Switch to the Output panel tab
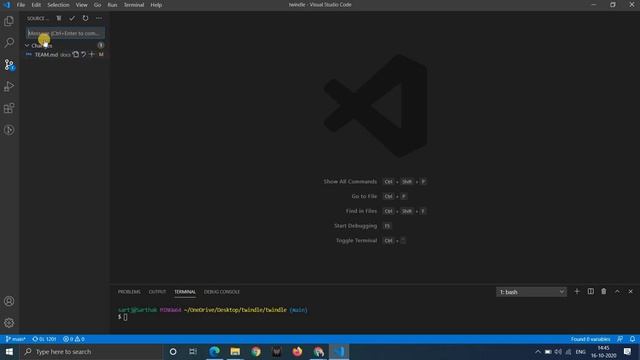This screenshot has height=360, width=640. point(158,292)
